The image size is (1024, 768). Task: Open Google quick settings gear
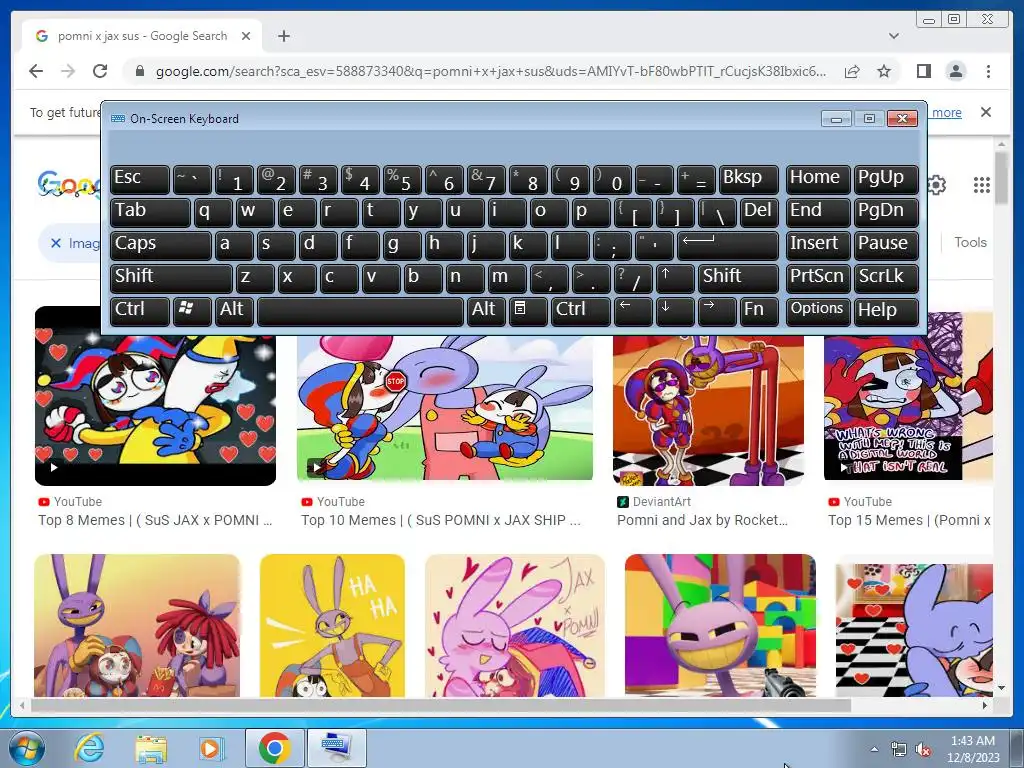tap(936, 185)
